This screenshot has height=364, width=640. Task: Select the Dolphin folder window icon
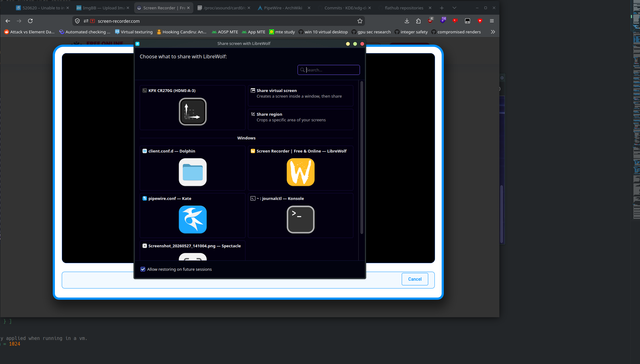click(x=193, y=172)
